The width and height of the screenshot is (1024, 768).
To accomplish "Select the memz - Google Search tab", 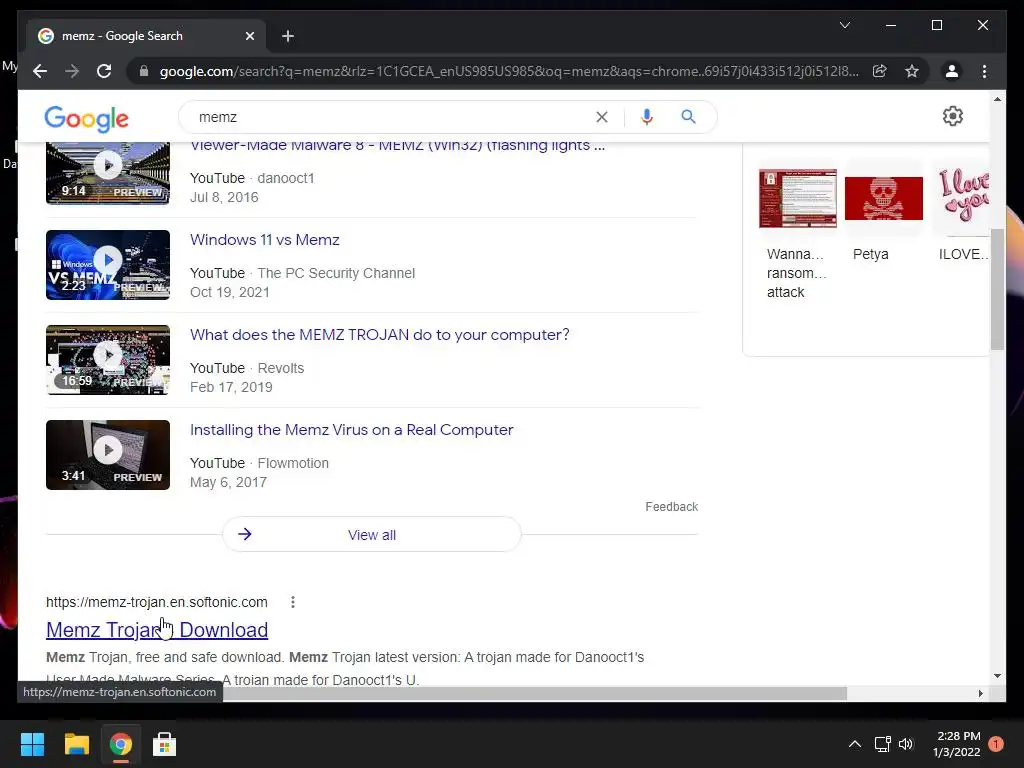I will [146, 36].
